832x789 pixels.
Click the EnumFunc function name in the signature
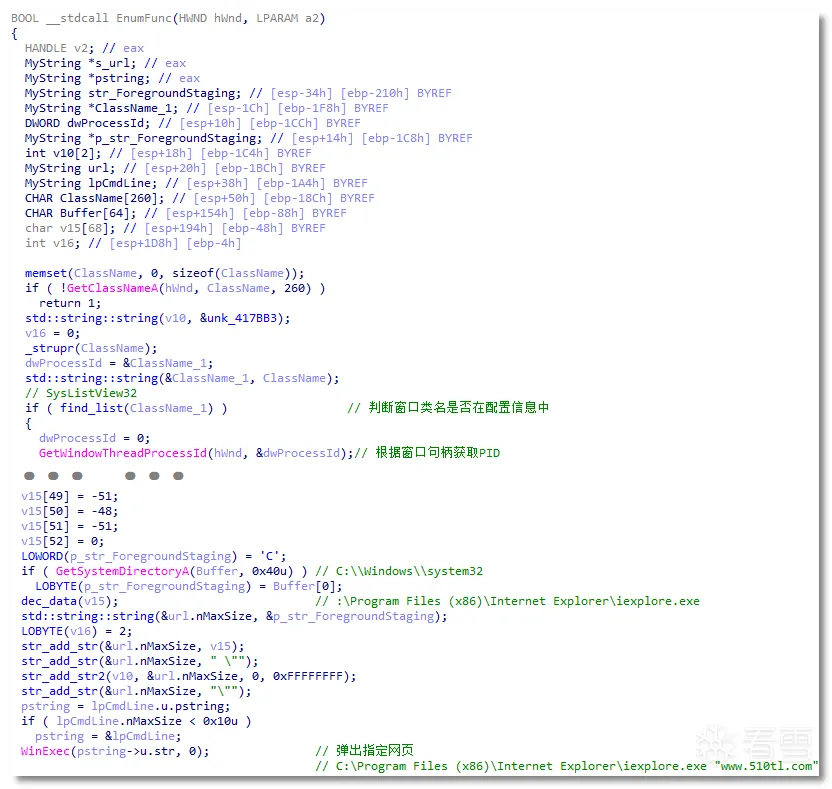click(144, 18)
